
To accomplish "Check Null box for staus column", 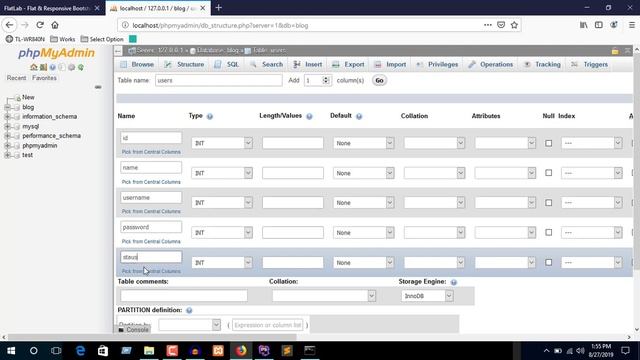I will coord(549,262).
